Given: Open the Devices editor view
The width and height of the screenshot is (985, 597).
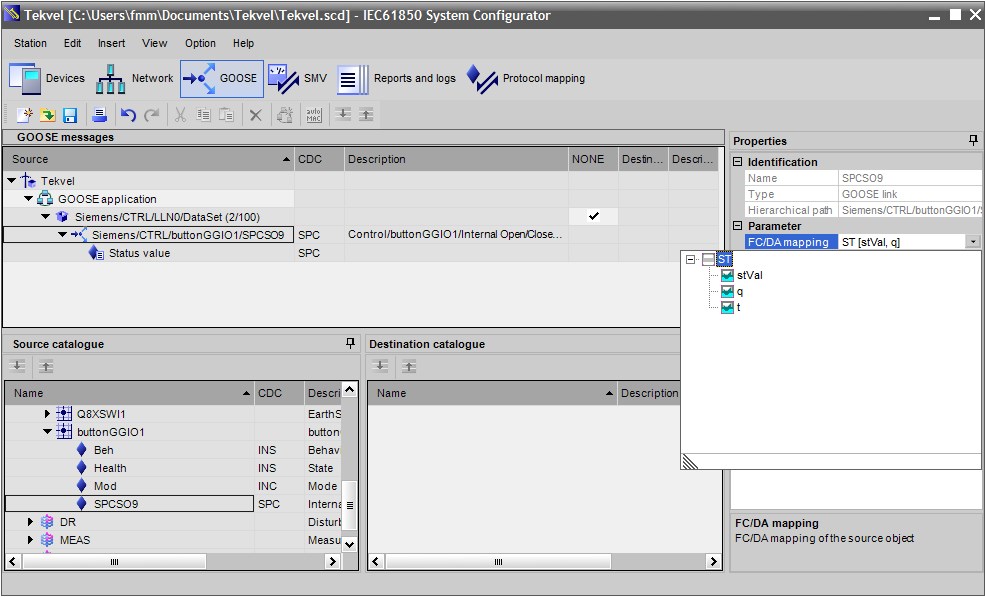Looking at the screenshot, I should (x=47, y=79).
